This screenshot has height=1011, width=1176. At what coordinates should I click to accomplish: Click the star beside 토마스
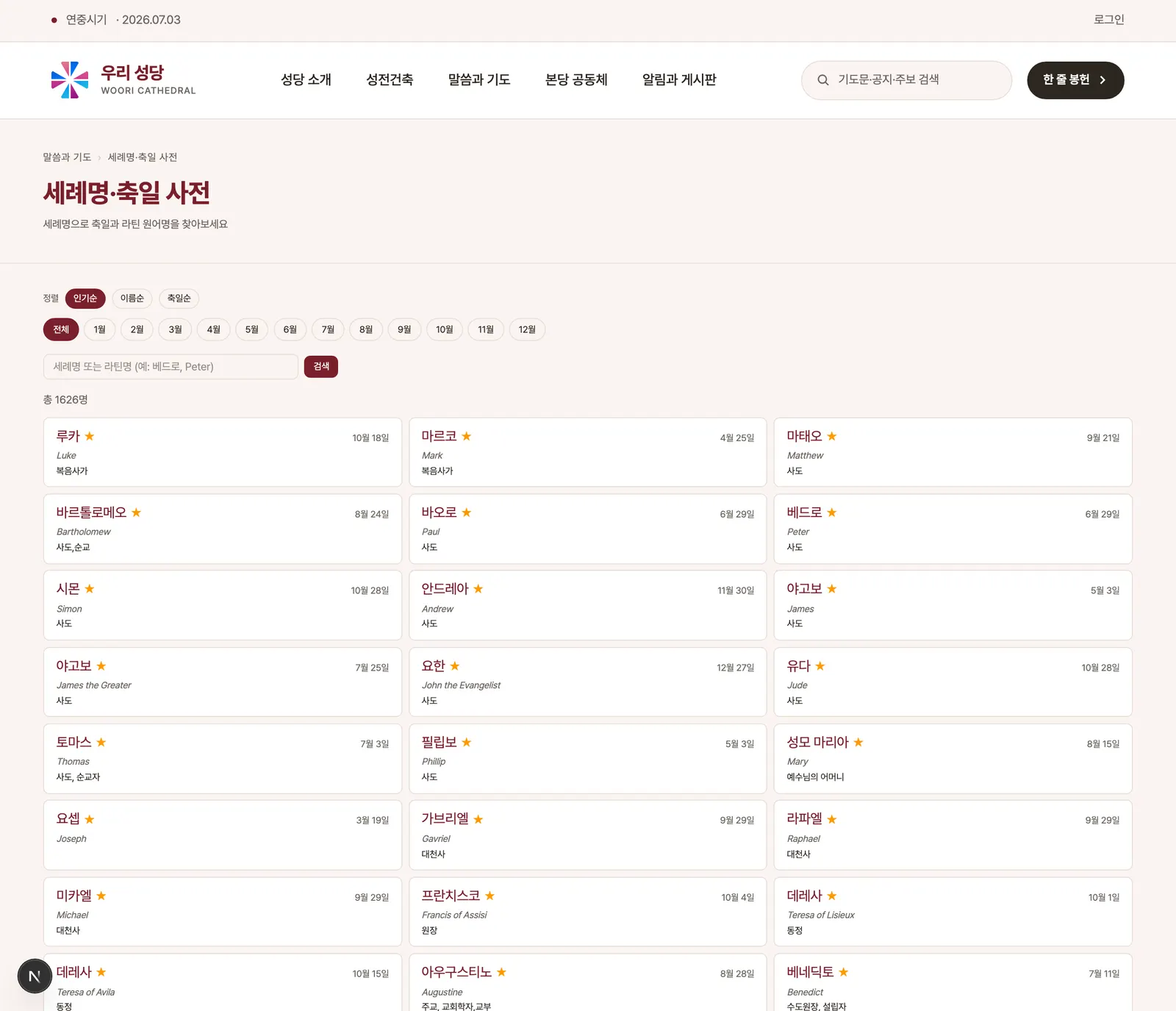point(101,743)
